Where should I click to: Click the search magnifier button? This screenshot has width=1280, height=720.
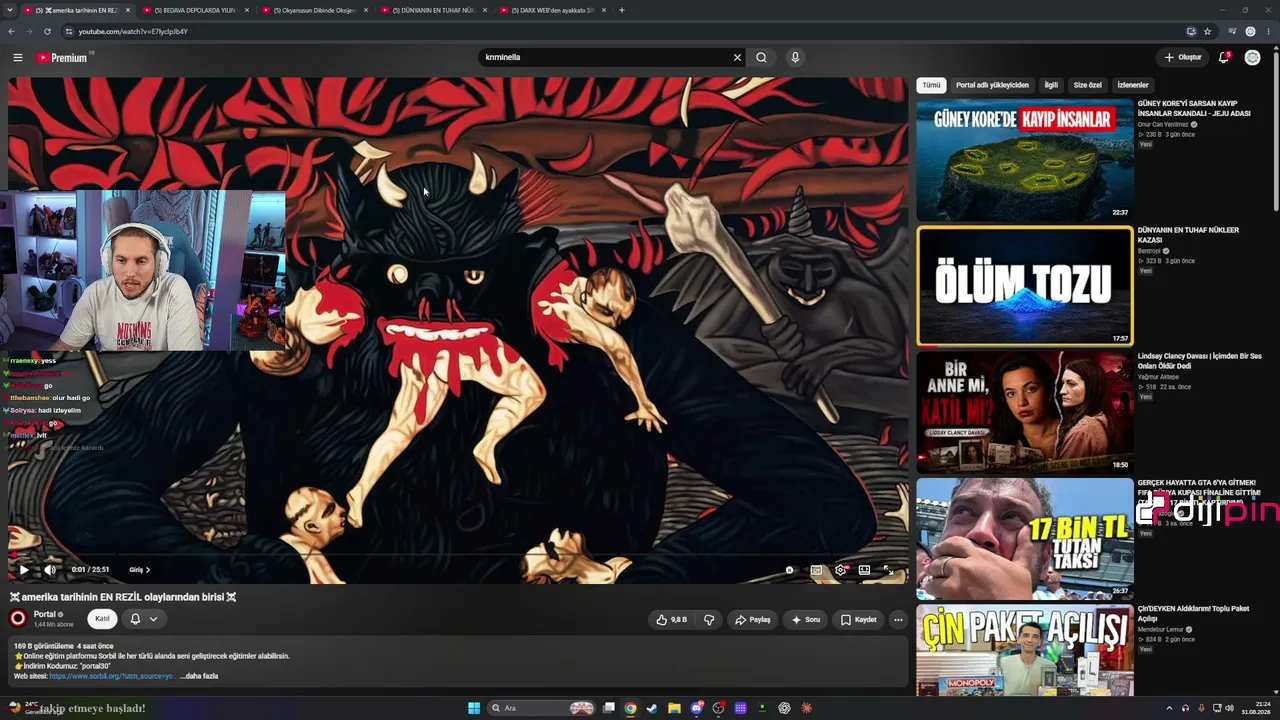[x=761, y=58]
